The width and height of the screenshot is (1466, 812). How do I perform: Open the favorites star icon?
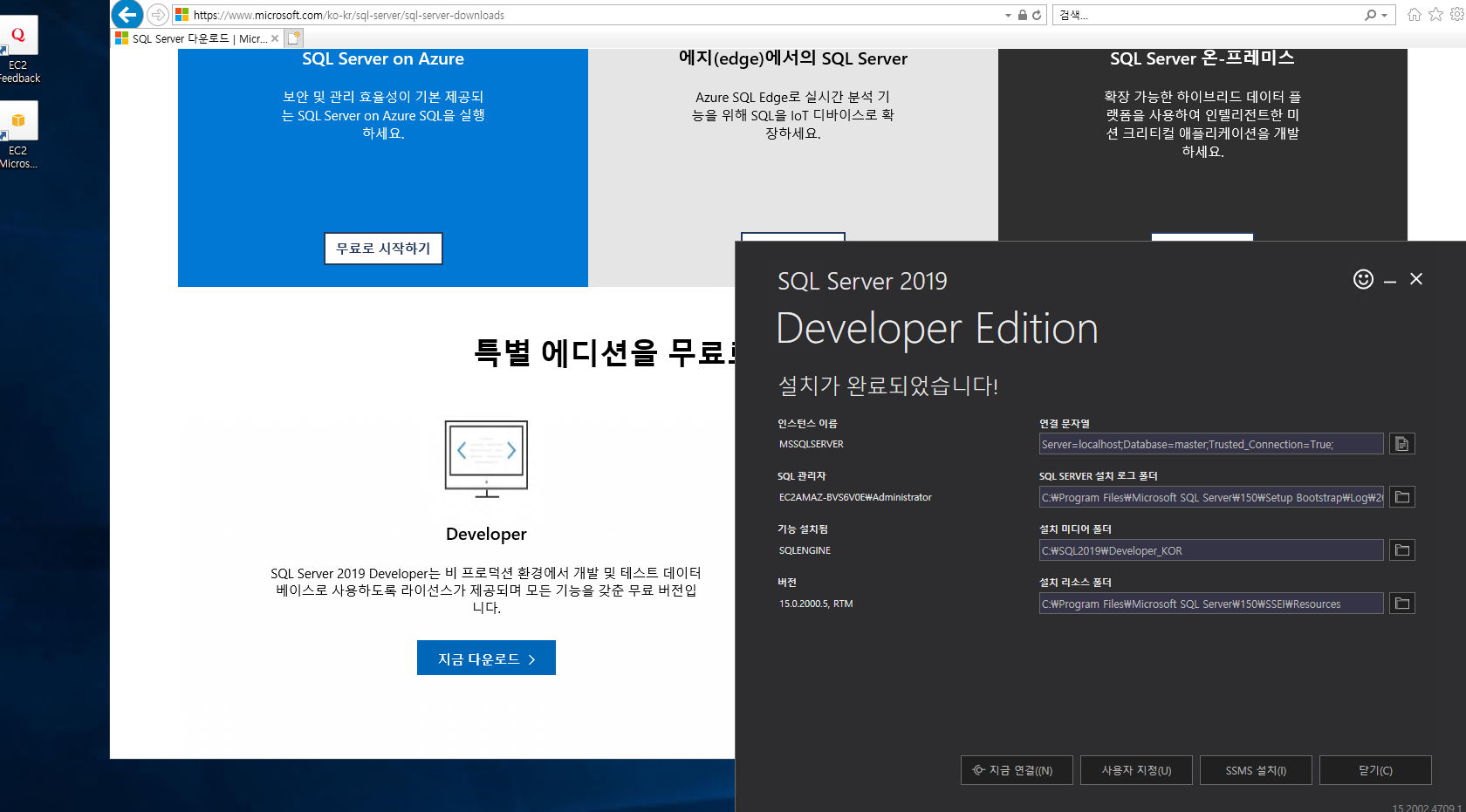(1435, 14)
